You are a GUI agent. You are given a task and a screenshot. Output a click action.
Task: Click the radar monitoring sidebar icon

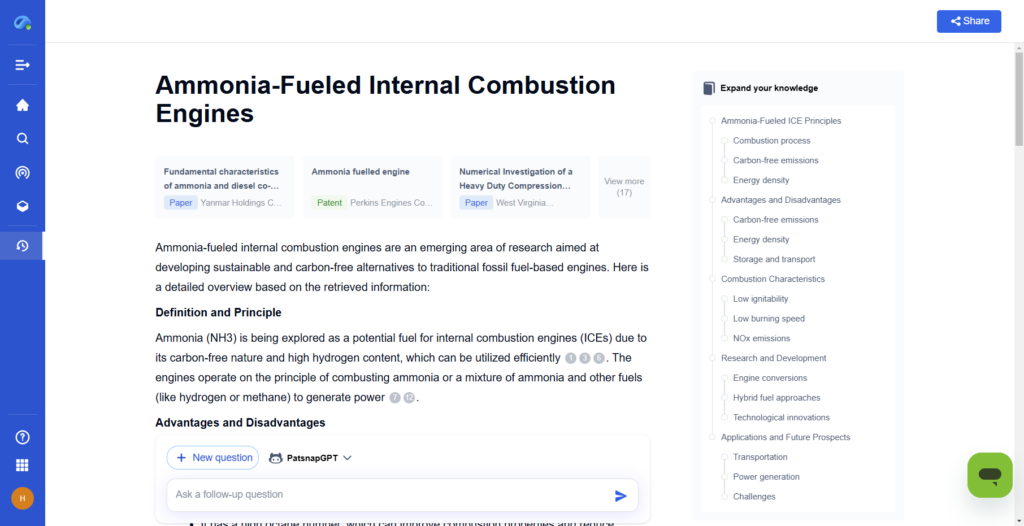[x=22, y=172]
